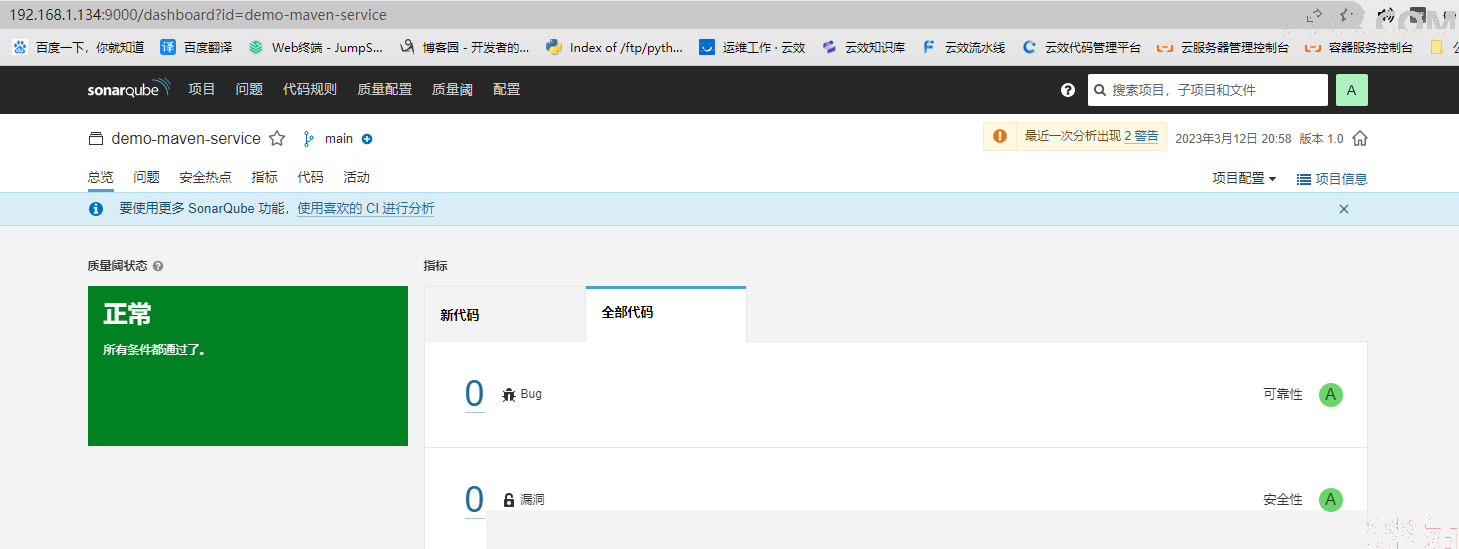Click the blue plus icon beside main
Image resolution: width=1459 pixels, height=549 pixels.
pos(367,139)
